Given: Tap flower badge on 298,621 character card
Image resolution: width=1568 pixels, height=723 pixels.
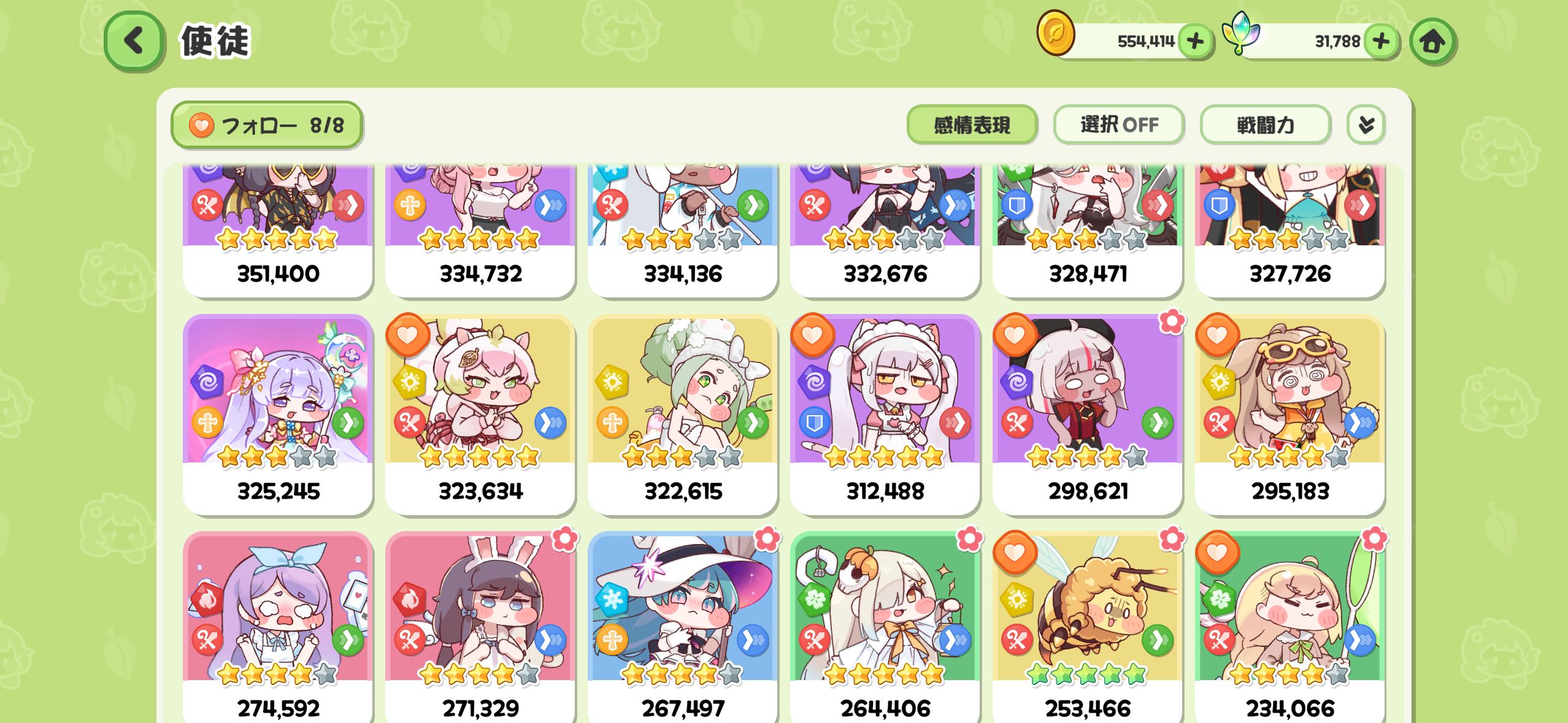Looking at the screenshot, I should click(x=1171, y=321).
